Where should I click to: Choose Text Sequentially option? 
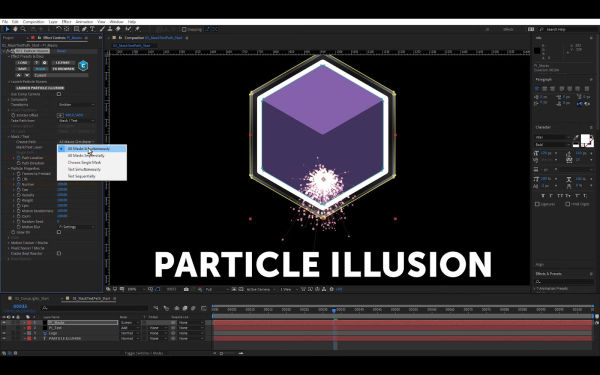coord(92,176)
